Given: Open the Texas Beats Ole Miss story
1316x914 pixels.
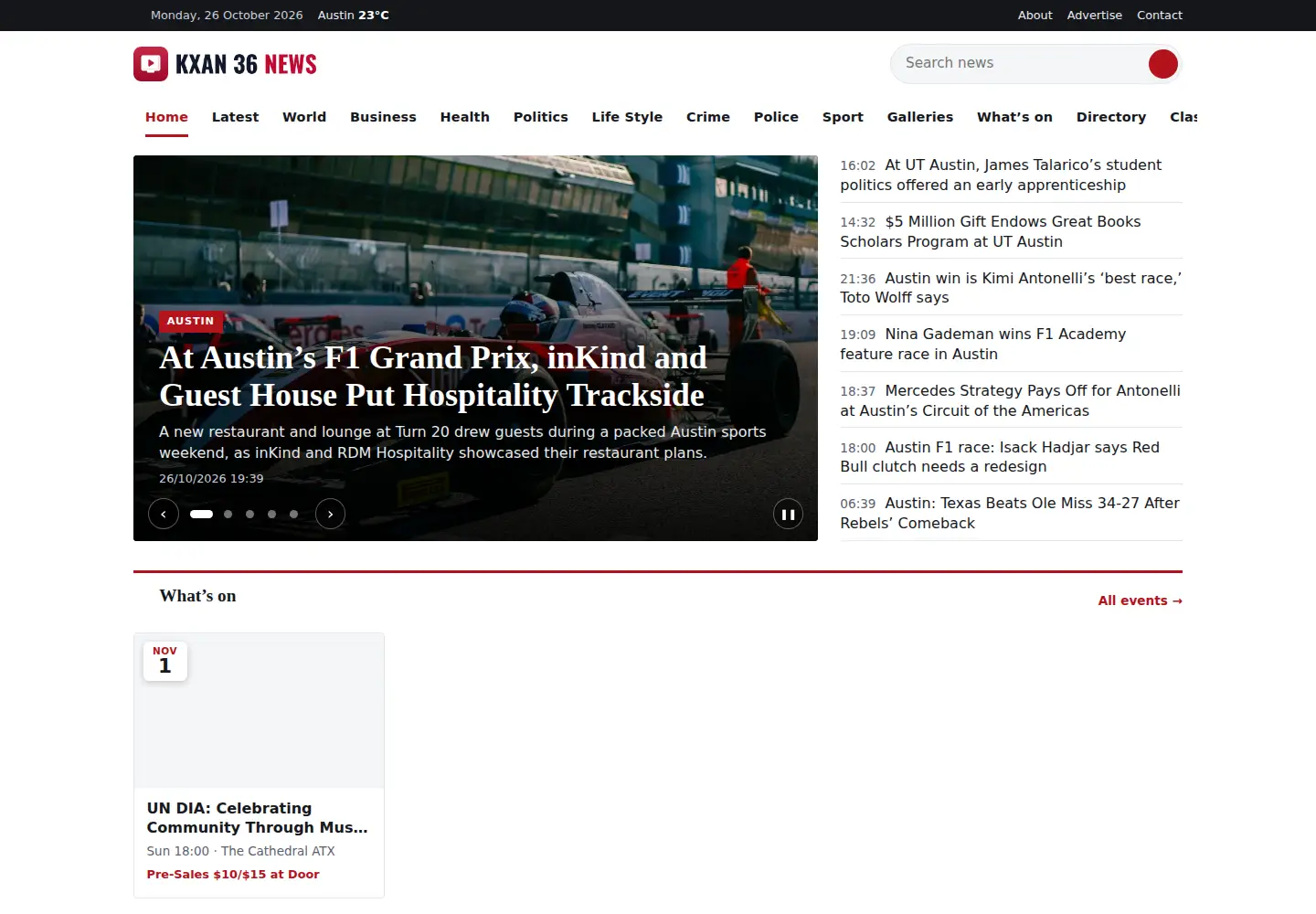Looking at the screenshot, I should coord(1011,513).
